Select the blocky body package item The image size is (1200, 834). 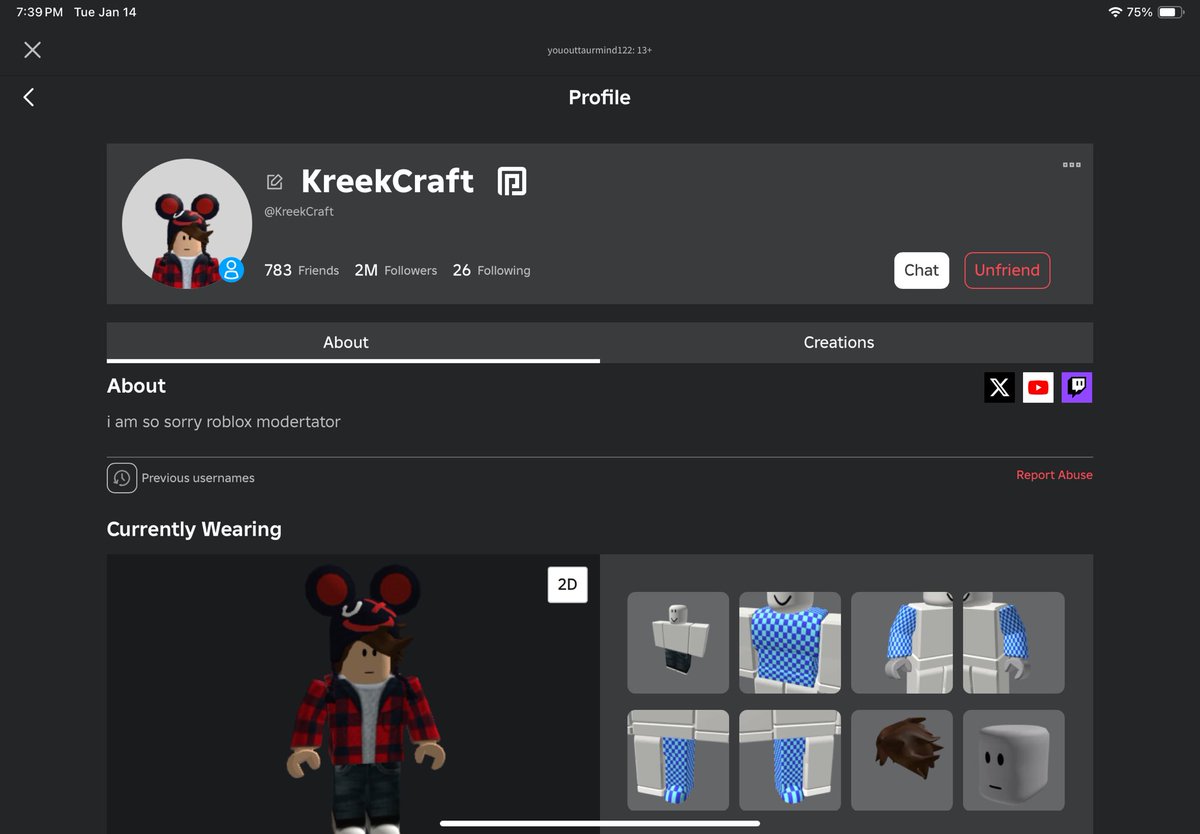coord(678,642)
